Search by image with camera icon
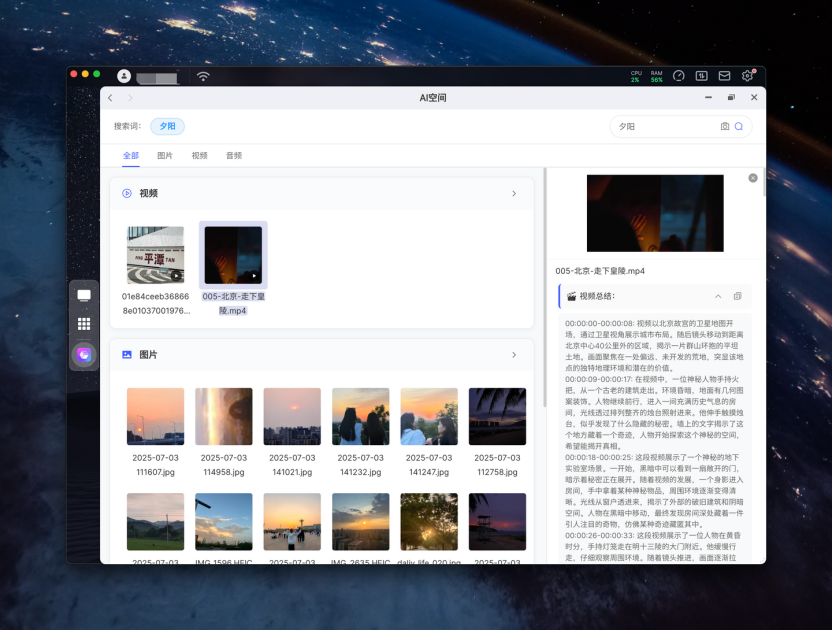832x630 pixels. (724, 126)
